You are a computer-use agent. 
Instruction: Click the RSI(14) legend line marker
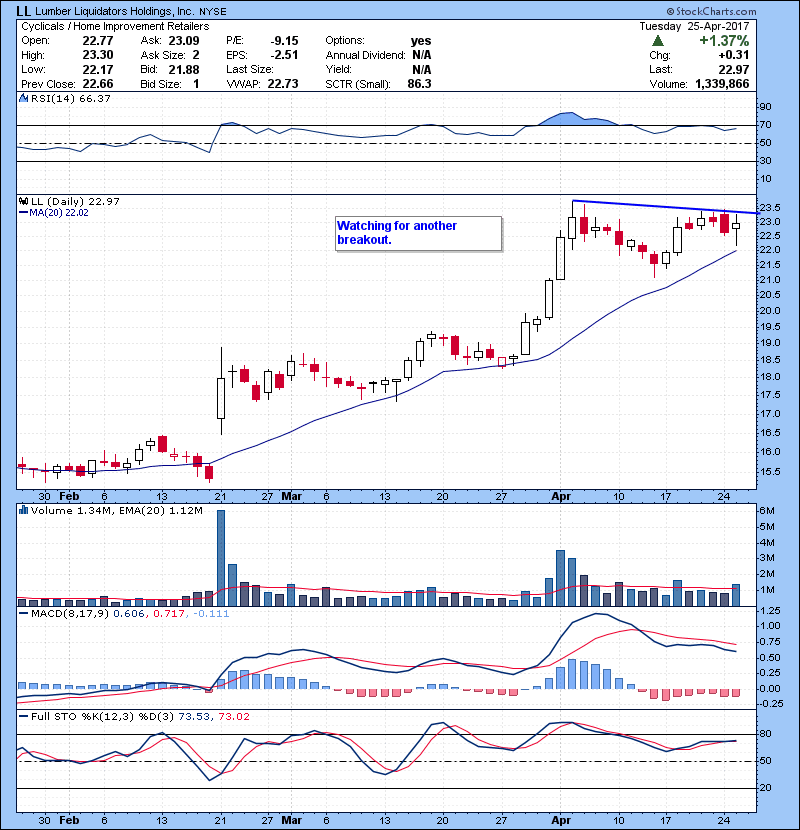tap(23, 99)
